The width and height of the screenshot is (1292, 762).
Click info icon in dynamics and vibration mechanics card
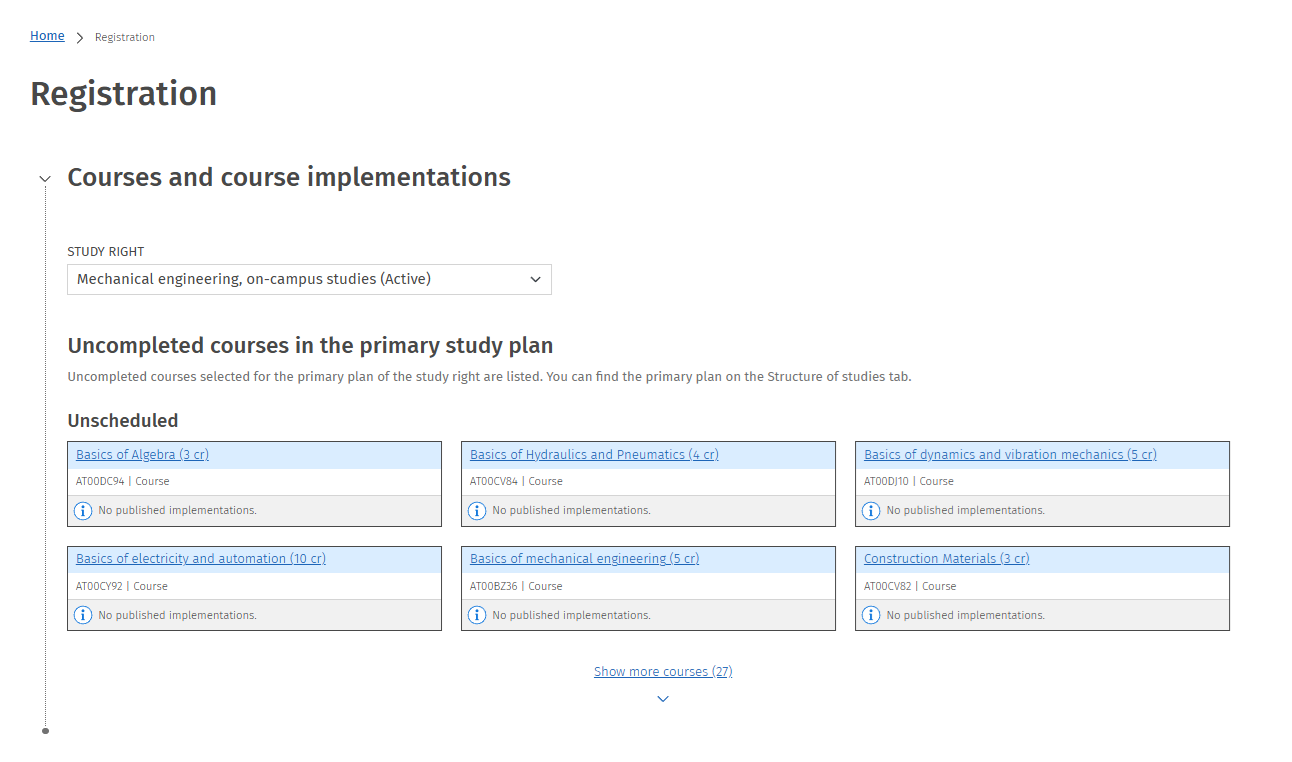click(872, 511)
